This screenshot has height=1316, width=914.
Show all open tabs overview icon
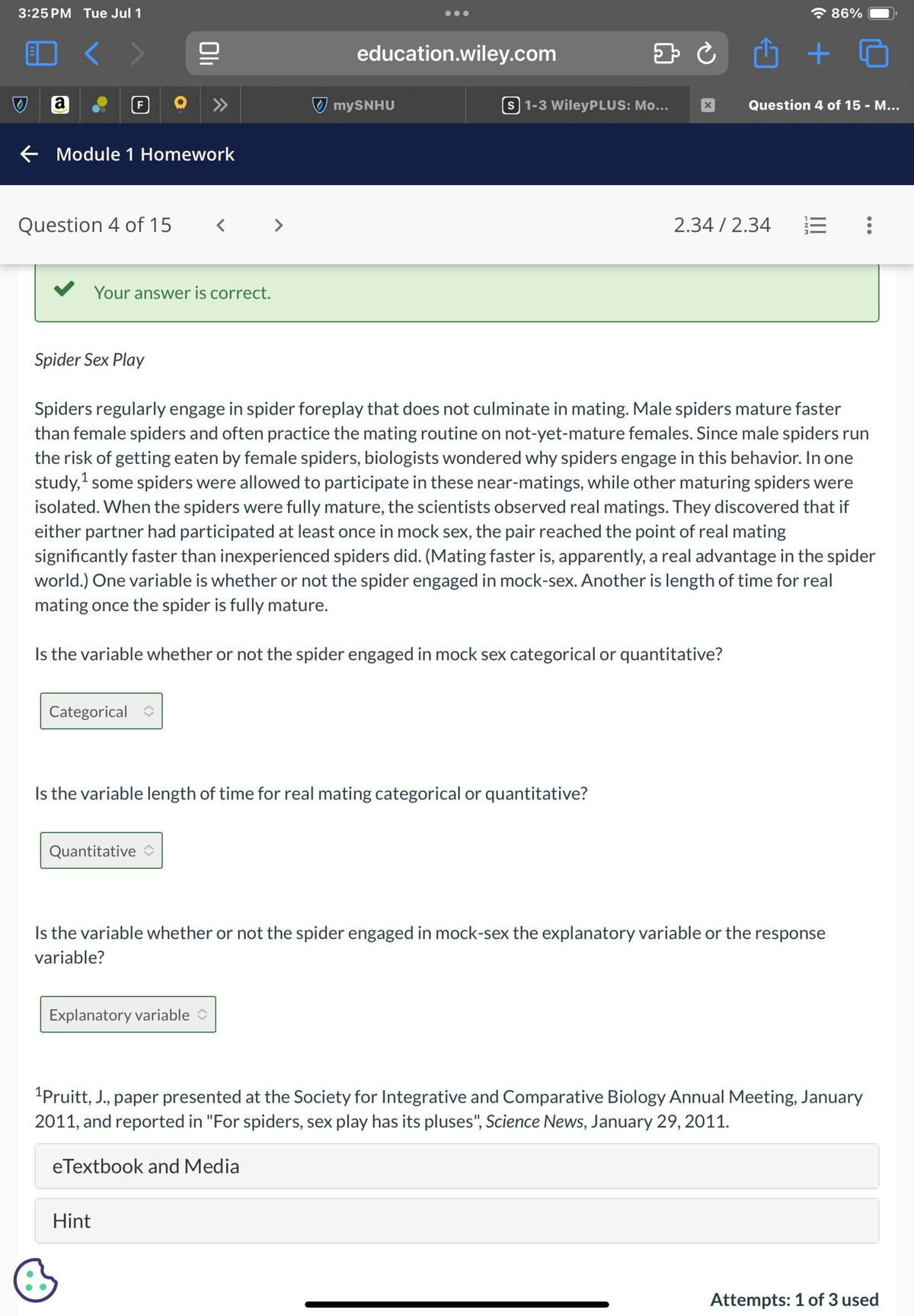click(874, 53)
